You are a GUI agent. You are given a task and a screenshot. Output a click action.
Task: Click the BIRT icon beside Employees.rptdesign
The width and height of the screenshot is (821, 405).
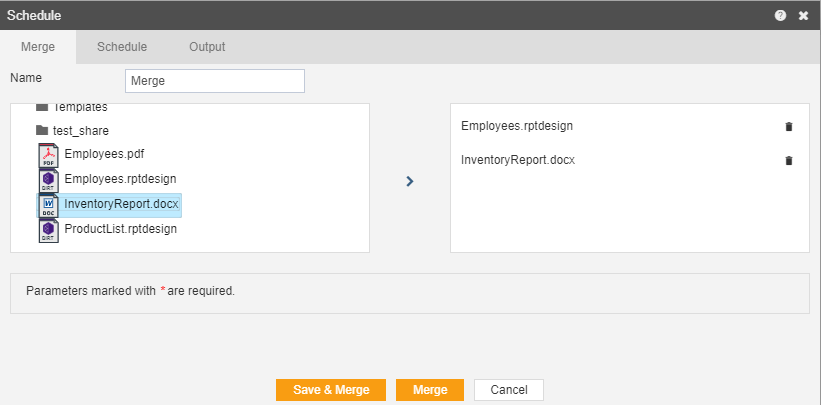tap(49, 180)
